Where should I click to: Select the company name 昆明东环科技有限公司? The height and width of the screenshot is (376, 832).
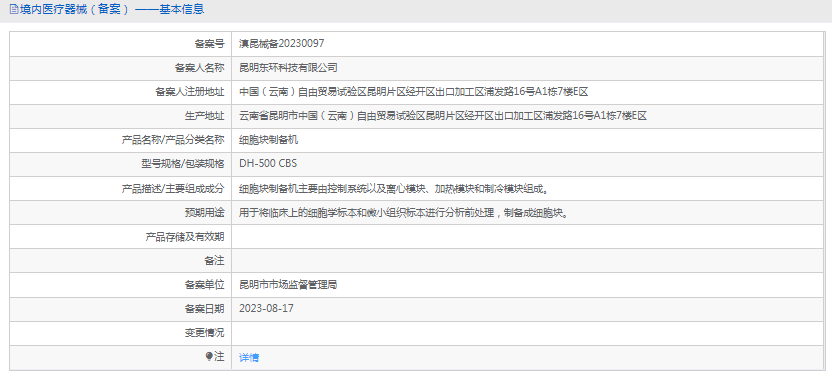pos(288,68)
